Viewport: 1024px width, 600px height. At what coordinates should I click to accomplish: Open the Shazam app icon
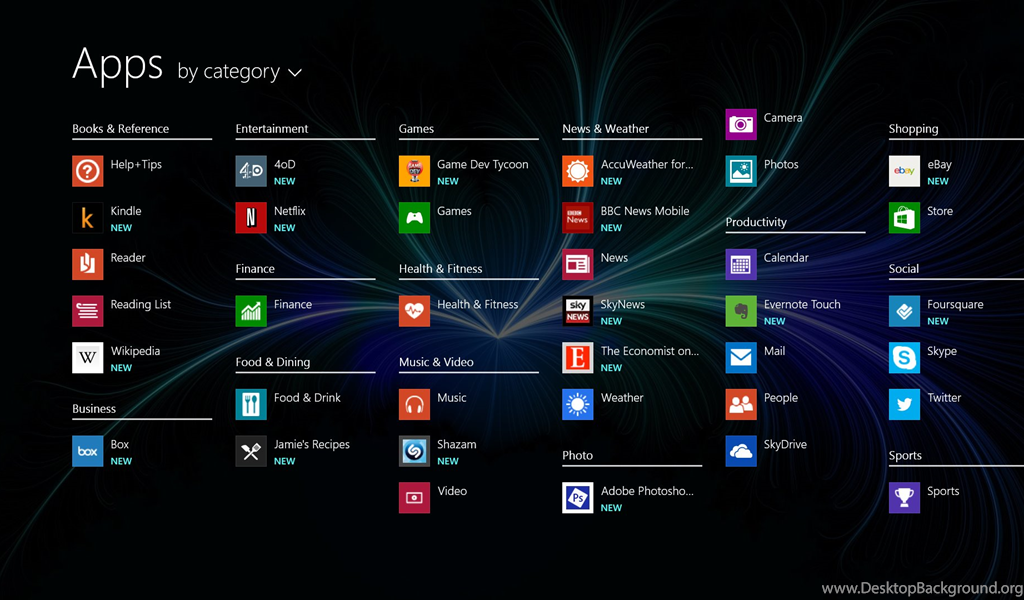point(414,451)
